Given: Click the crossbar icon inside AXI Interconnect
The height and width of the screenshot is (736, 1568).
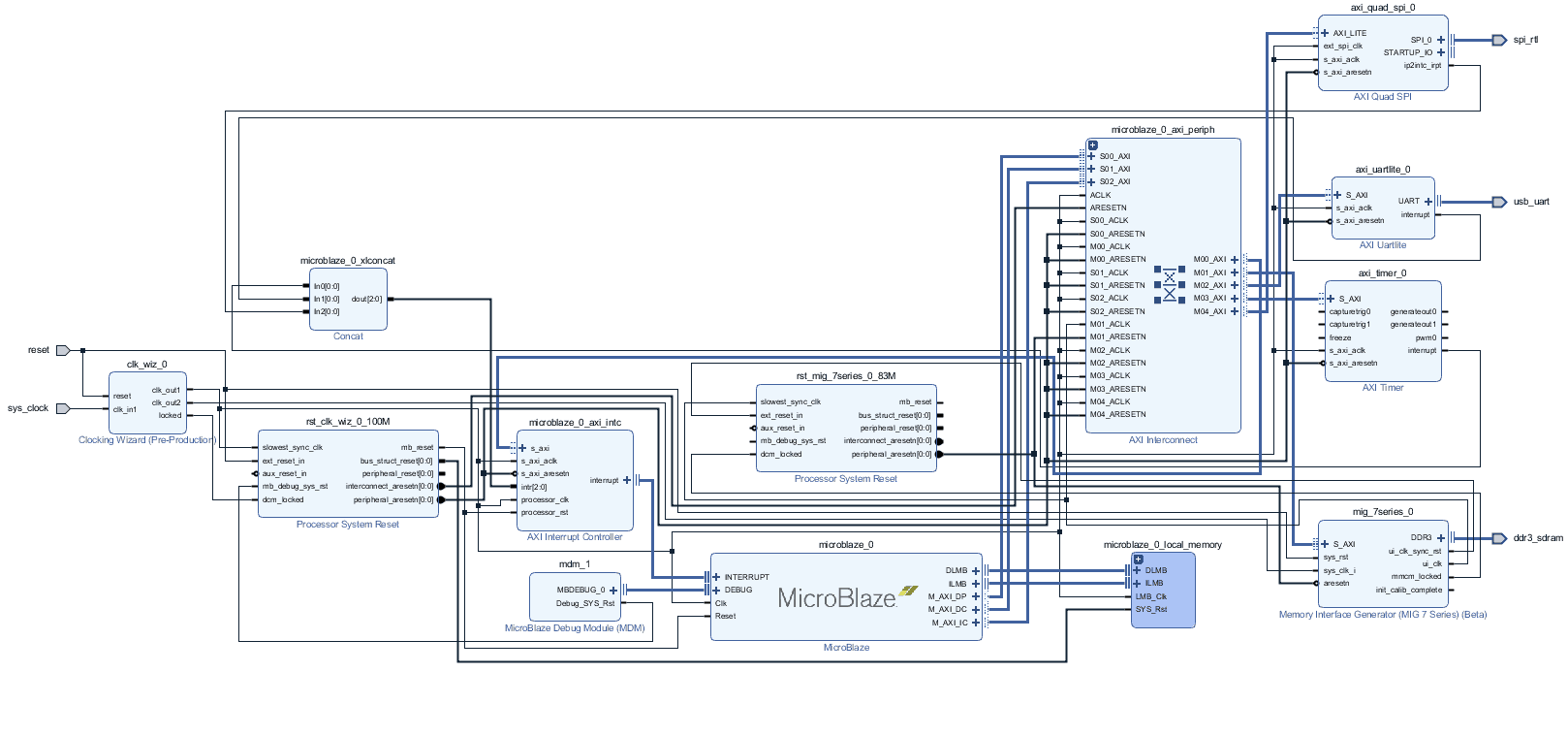Looking at the screenshot, I should point(1170,285).
